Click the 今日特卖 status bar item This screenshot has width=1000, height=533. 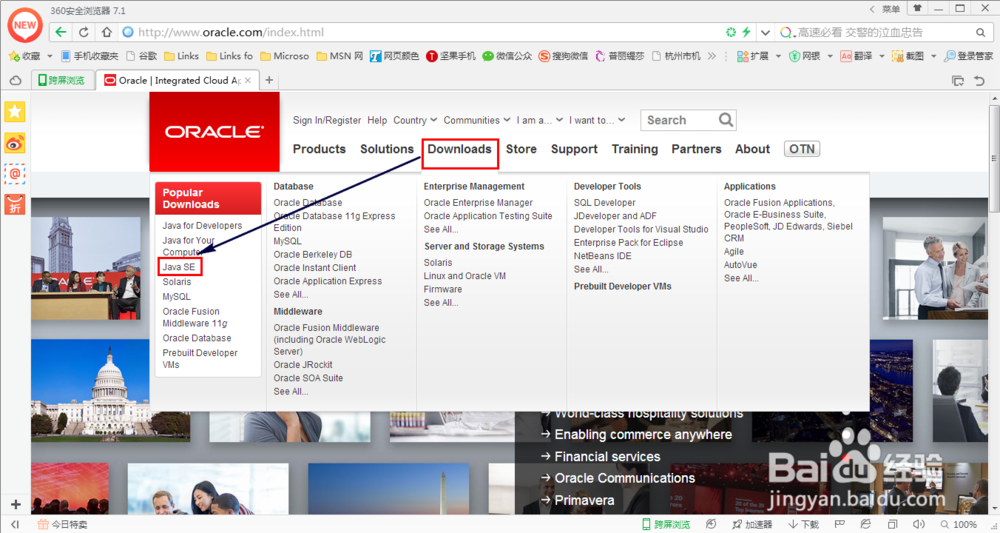(62, 524)
